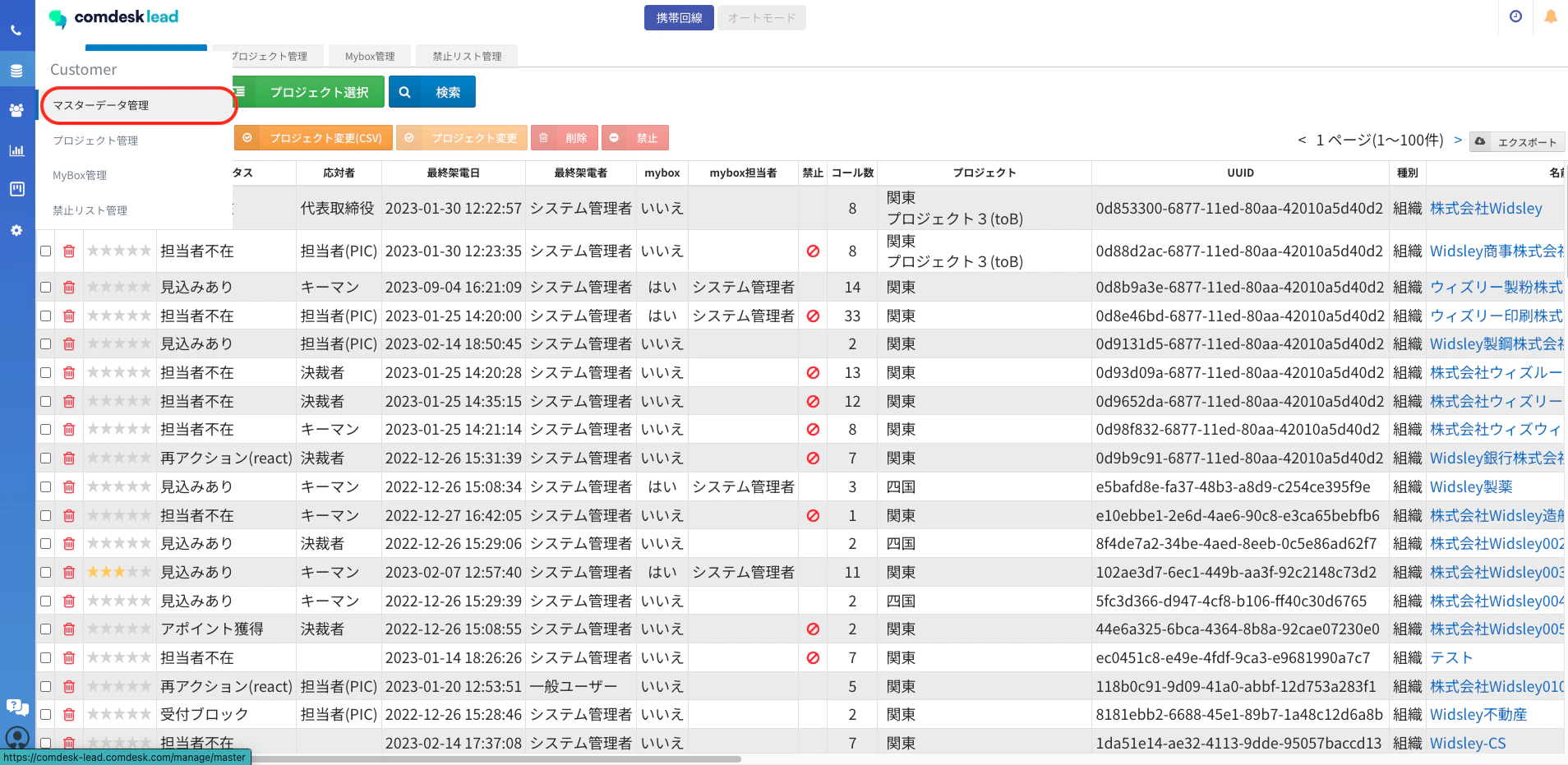Click red 禁止 button

pos(635,138)
